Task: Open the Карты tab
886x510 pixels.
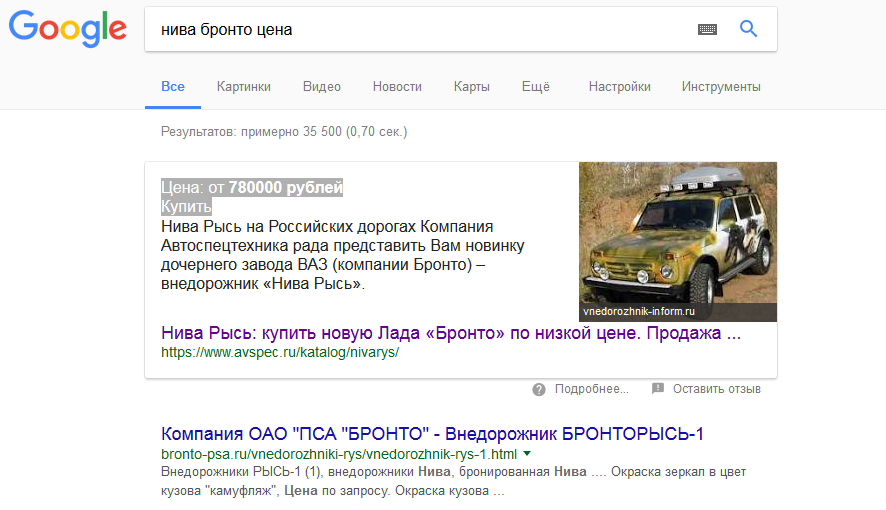Action: click(471, 86)
